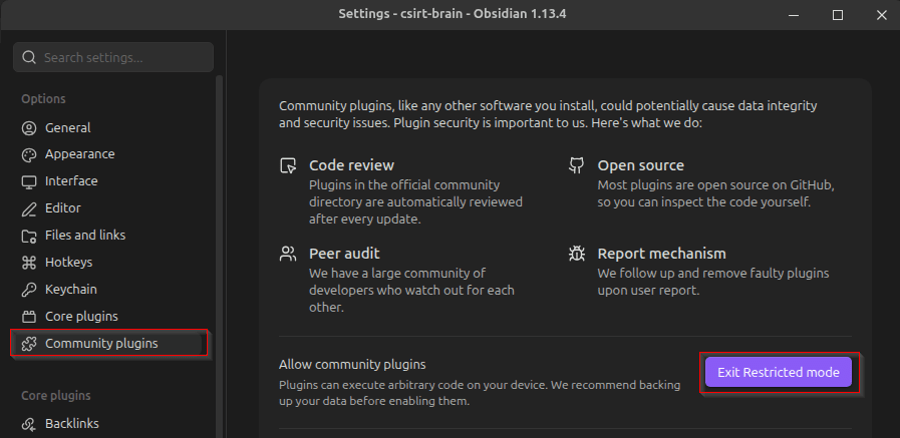The image size is (900, 438).
Task: Click the Core plugins section header above Backlinks
Action: 56,396
